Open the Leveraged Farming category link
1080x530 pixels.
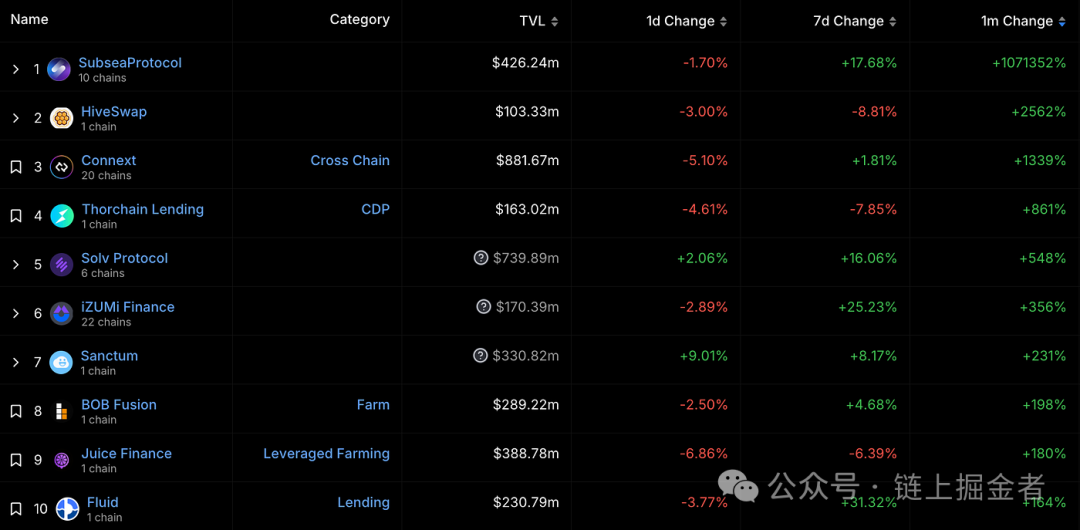[326, 454]
